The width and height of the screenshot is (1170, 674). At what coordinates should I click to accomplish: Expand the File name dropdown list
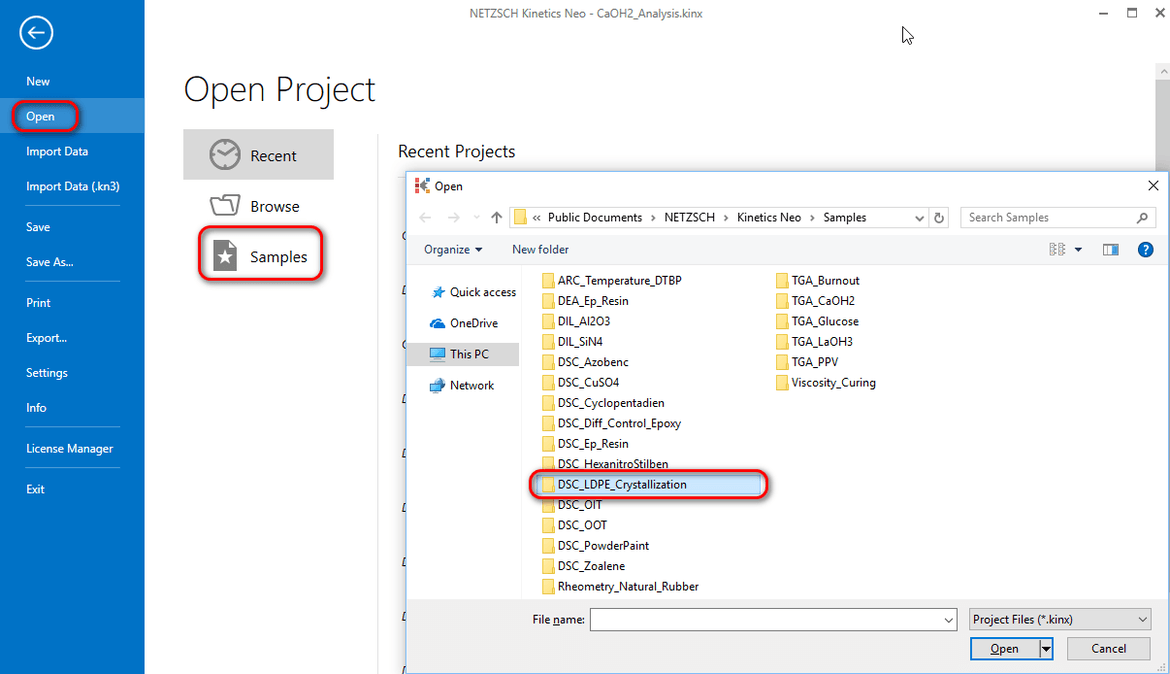[948, 620]
